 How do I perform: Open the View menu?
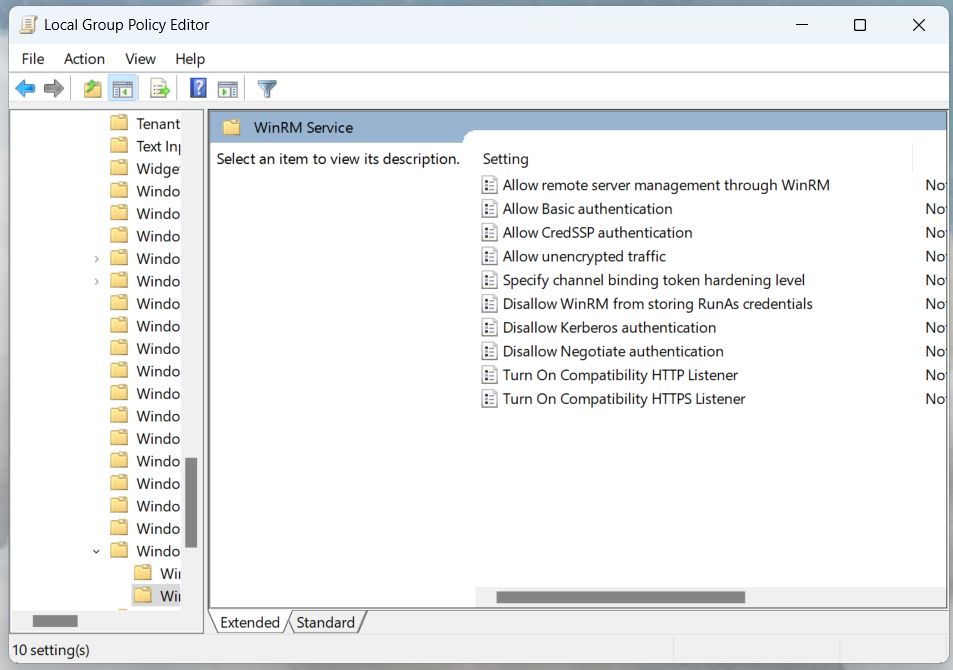coord(140,59)
